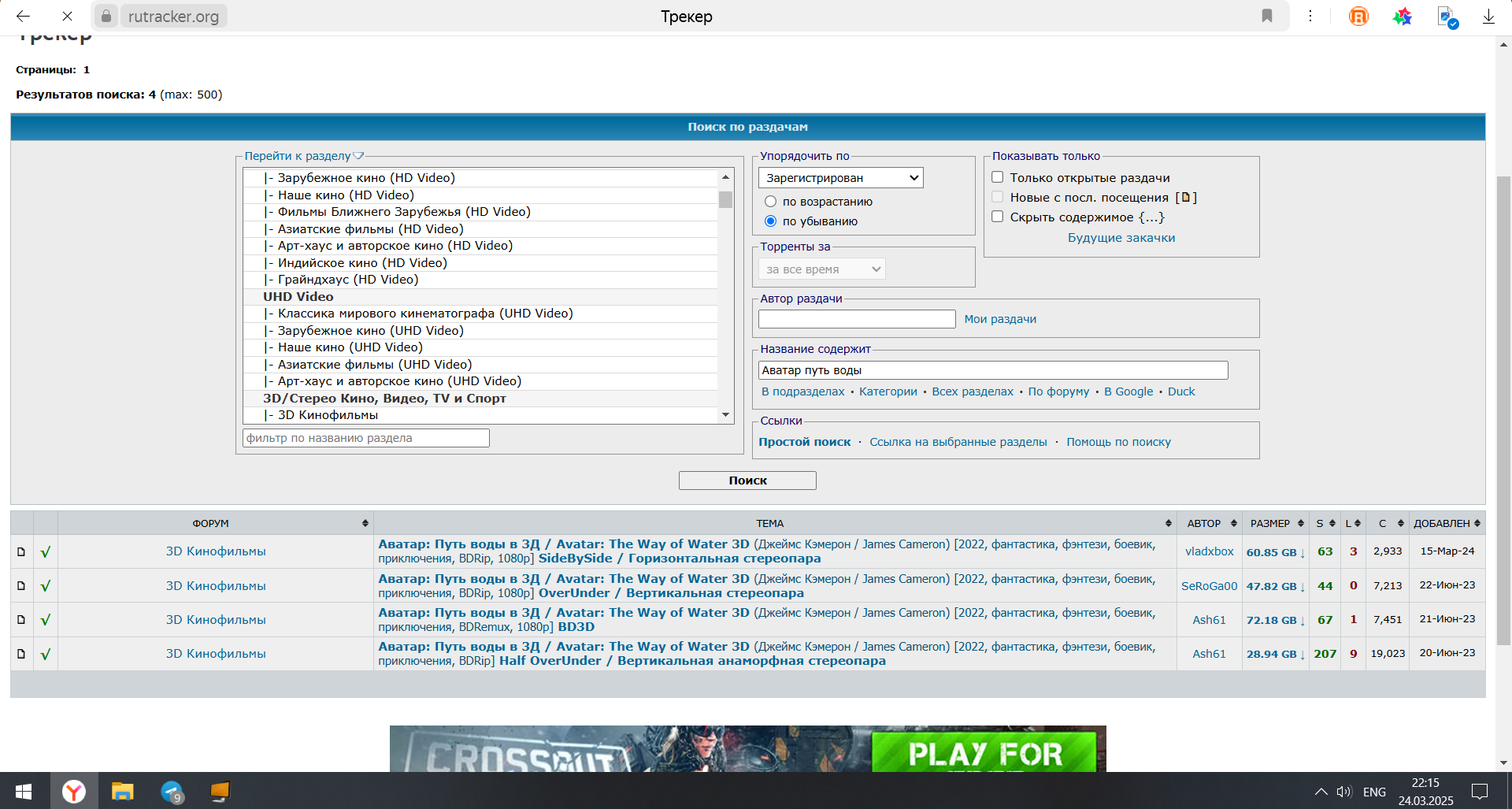This screenshot has height=809, width=1512.
Task: Open File Explorer from the taskbar
Action: [x=122, y=791]
